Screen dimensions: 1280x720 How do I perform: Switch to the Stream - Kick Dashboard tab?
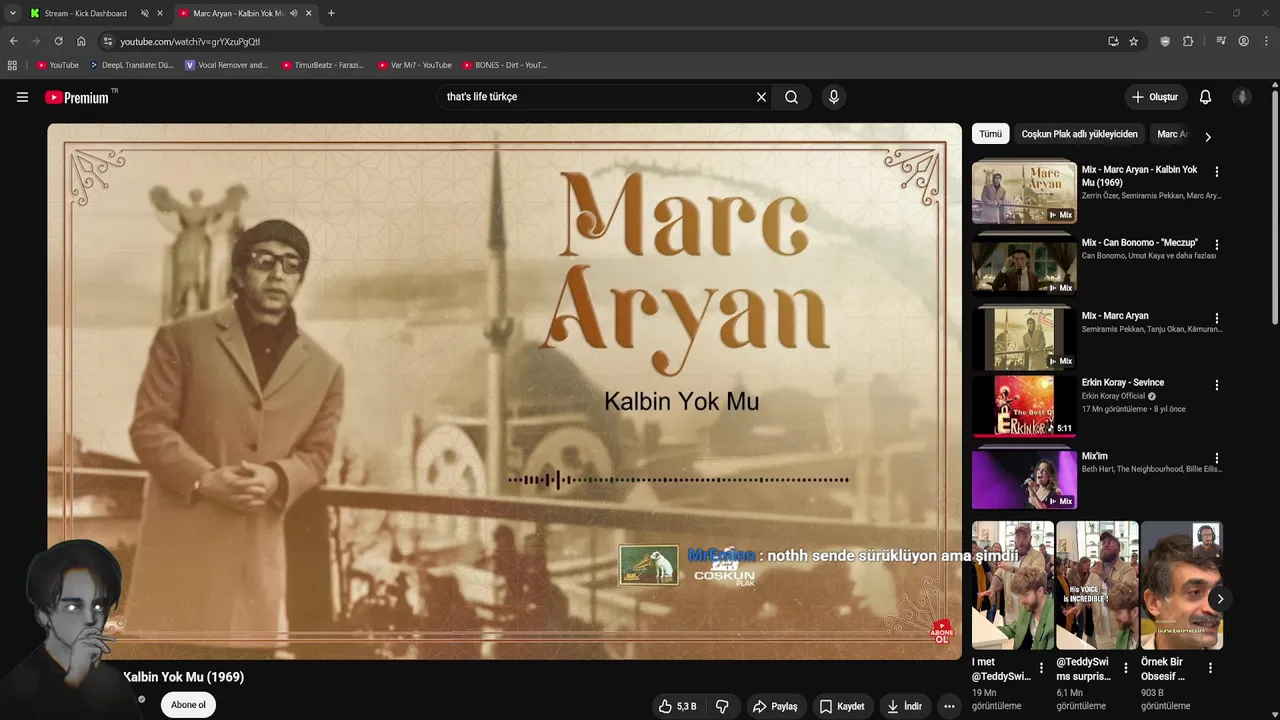[x=85, y=13]
